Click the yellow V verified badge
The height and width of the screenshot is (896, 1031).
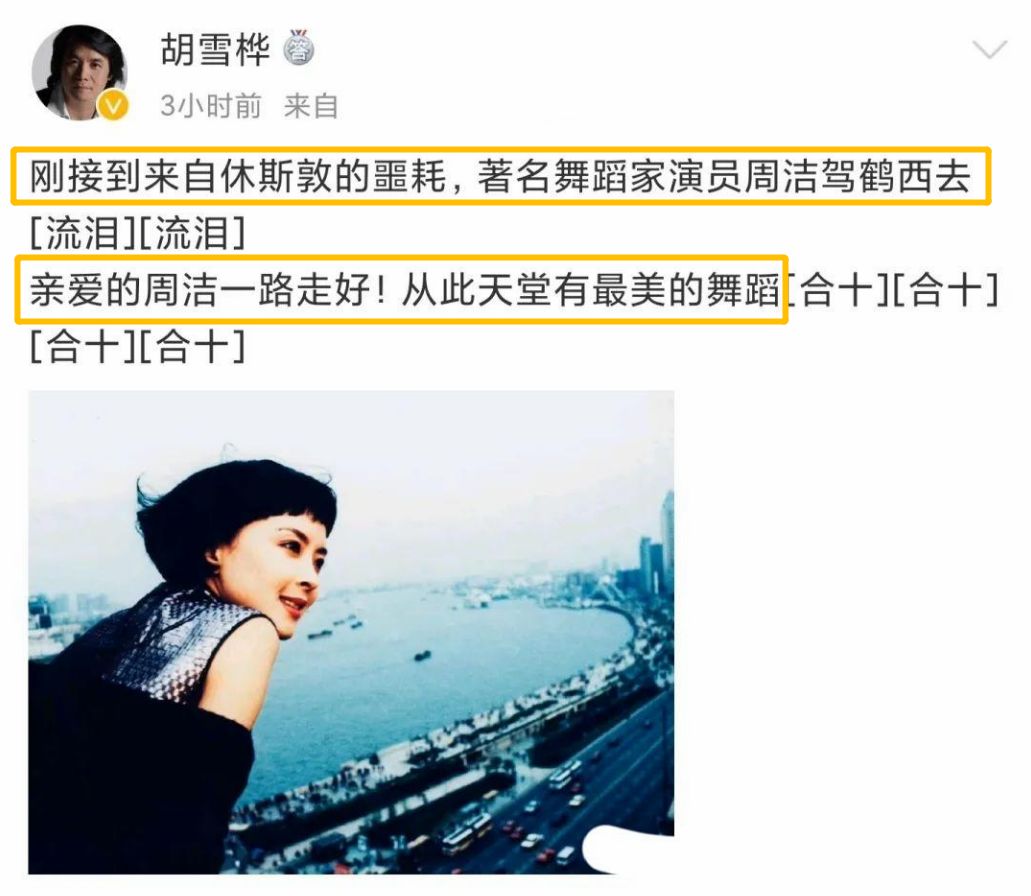coord(113,105)
